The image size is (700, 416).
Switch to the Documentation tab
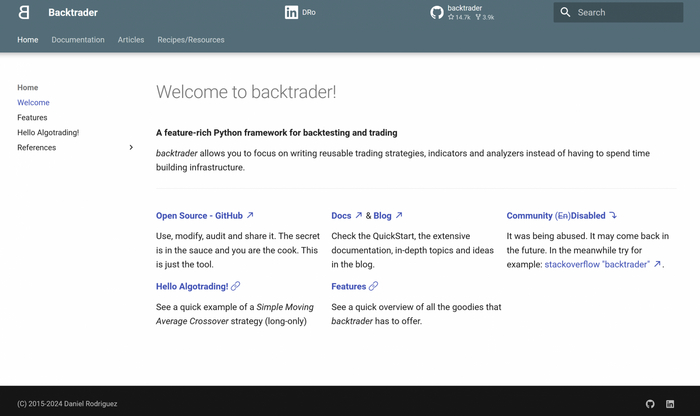pos(78,40)
